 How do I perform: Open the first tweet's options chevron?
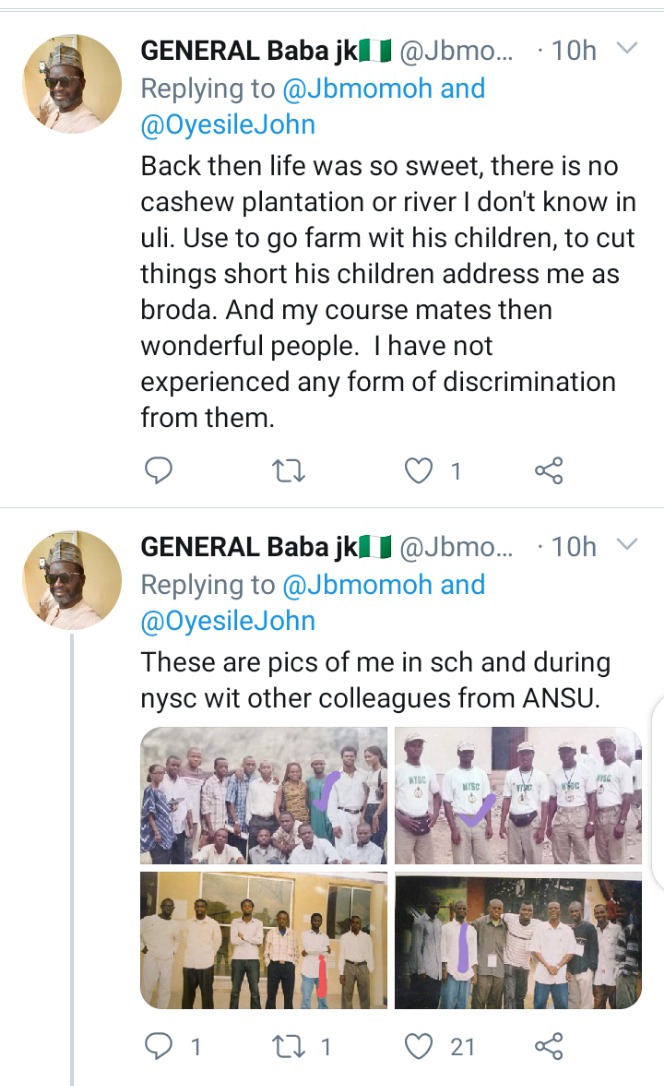coord(627,48)
